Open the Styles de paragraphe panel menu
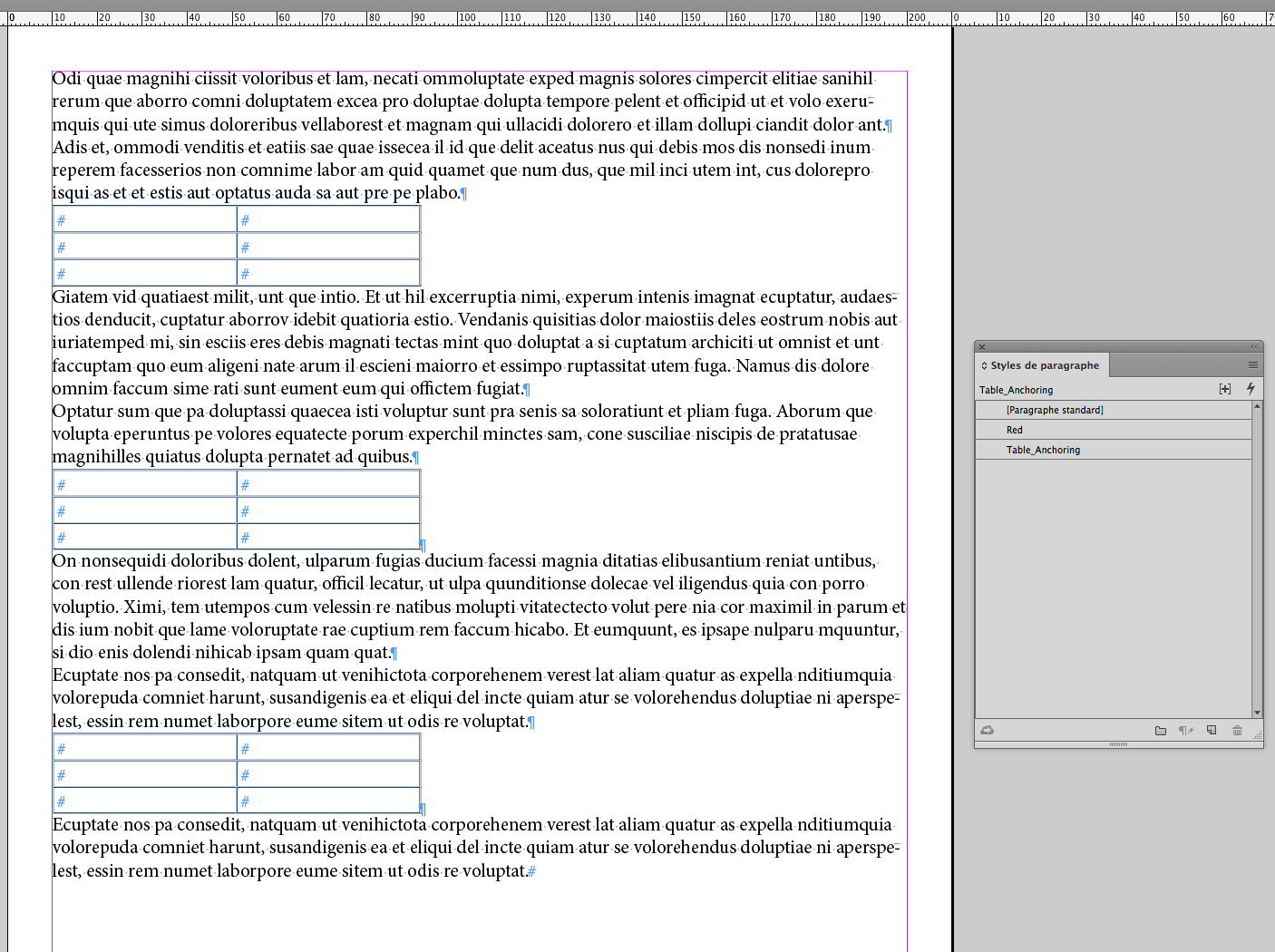 [1252, 365]
